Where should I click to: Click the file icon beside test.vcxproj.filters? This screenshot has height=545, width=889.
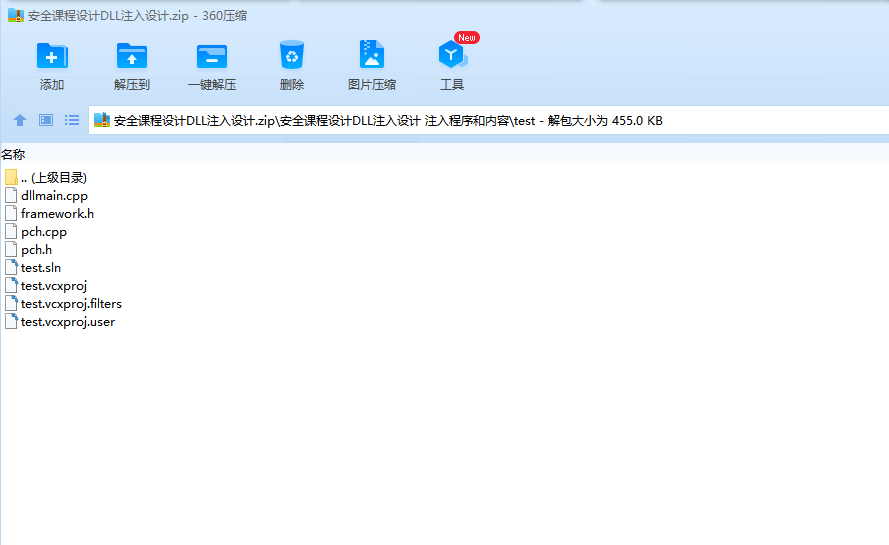pyautogui.click(x=11, y=304)
